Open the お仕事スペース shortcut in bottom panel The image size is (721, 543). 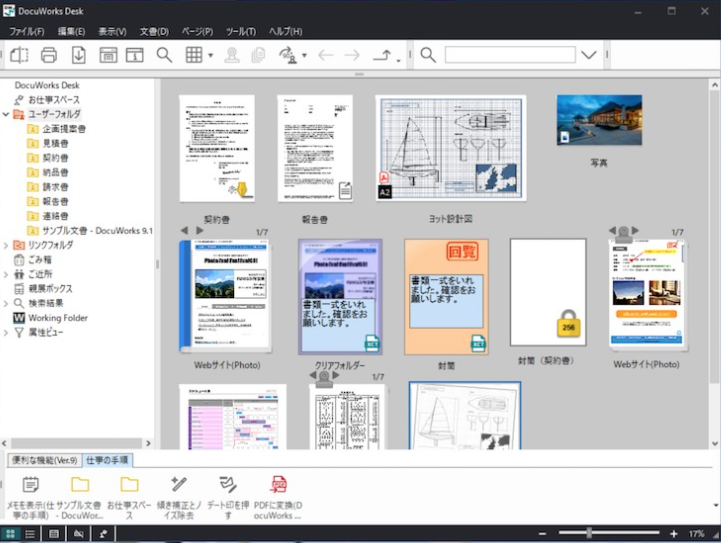(130, 485)
